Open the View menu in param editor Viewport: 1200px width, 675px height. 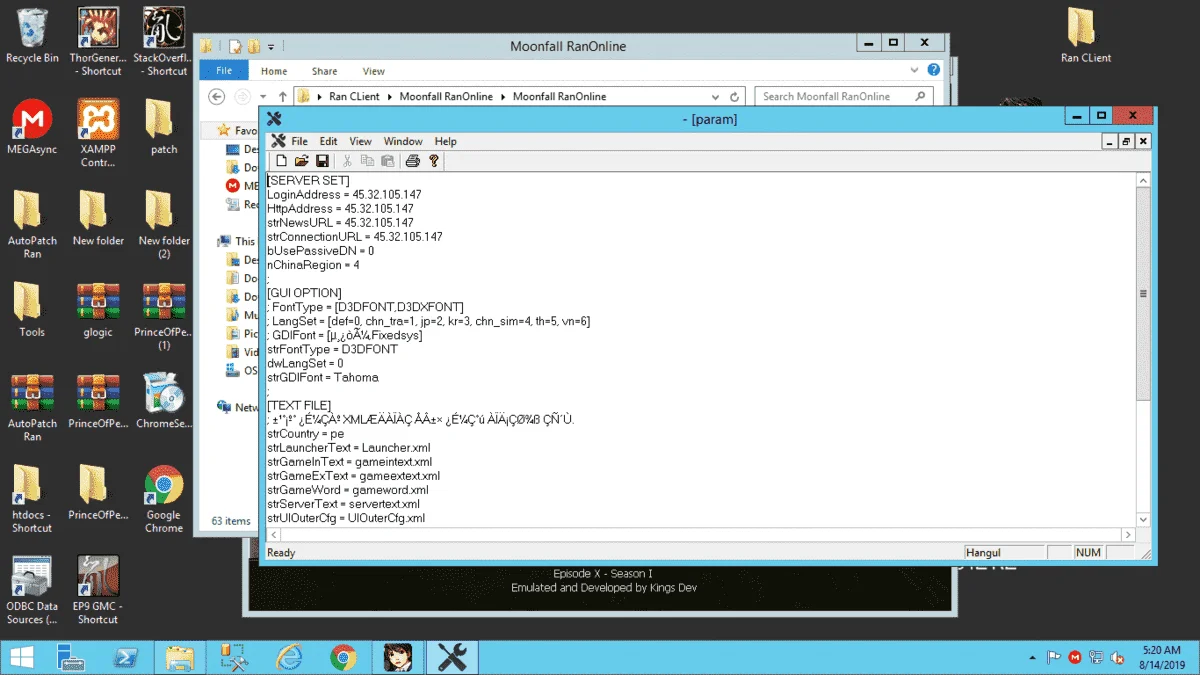[x=360, y=141]
